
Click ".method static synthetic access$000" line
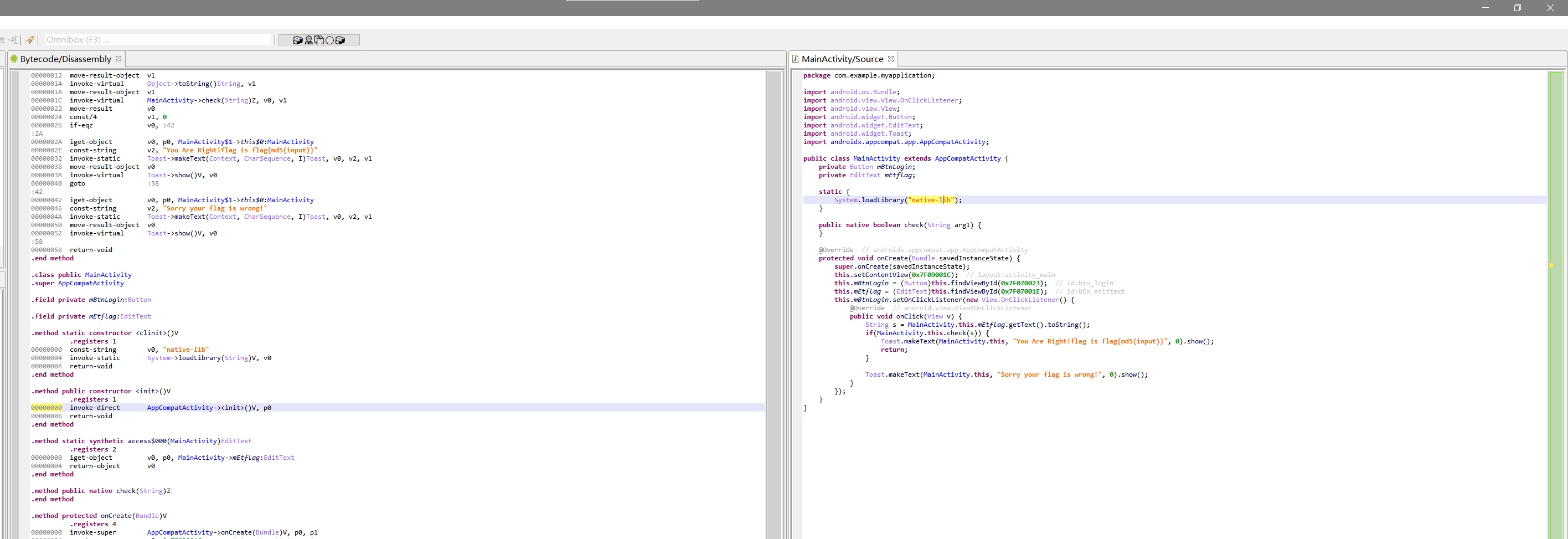pyautogui.click(x=141, y=441)
